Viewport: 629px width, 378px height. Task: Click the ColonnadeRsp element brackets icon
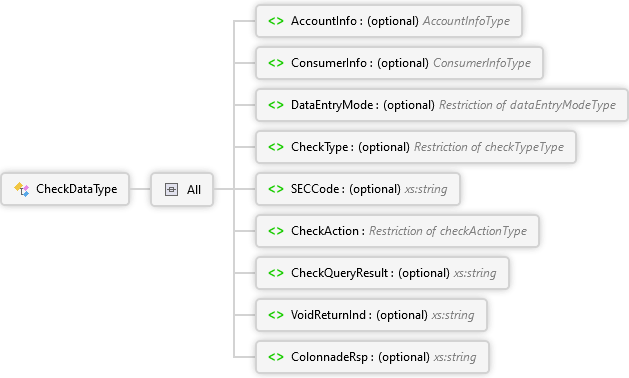click(x=276, y=357)
